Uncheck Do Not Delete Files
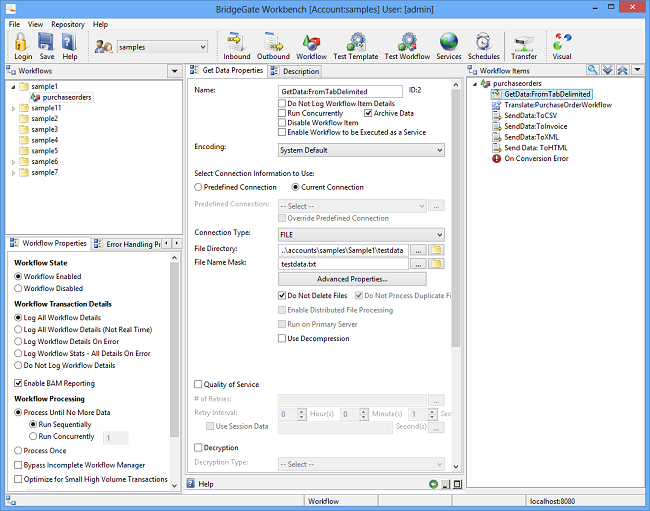This screenshot has height=511, width=650. pos(282,295)
